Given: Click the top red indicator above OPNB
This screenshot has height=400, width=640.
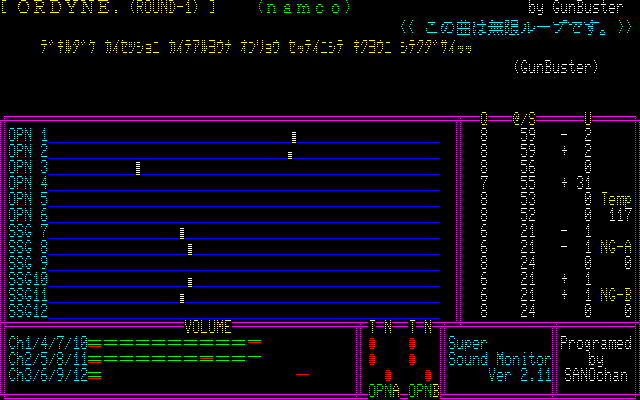Looking at the screenshot, I should (412, 343).
